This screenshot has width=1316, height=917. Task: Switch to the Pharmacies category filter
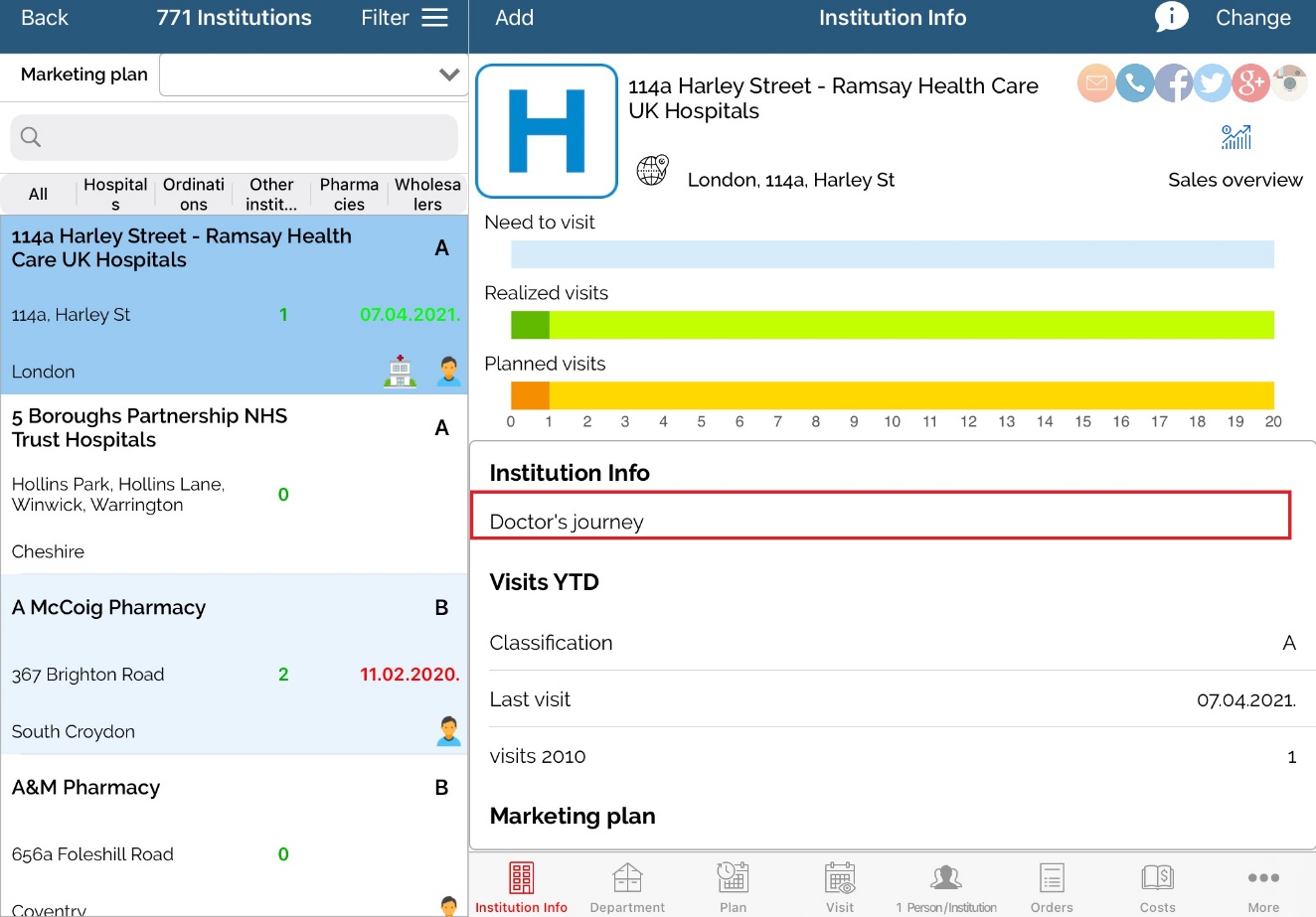pyautogui.click(x=349, y=194)
